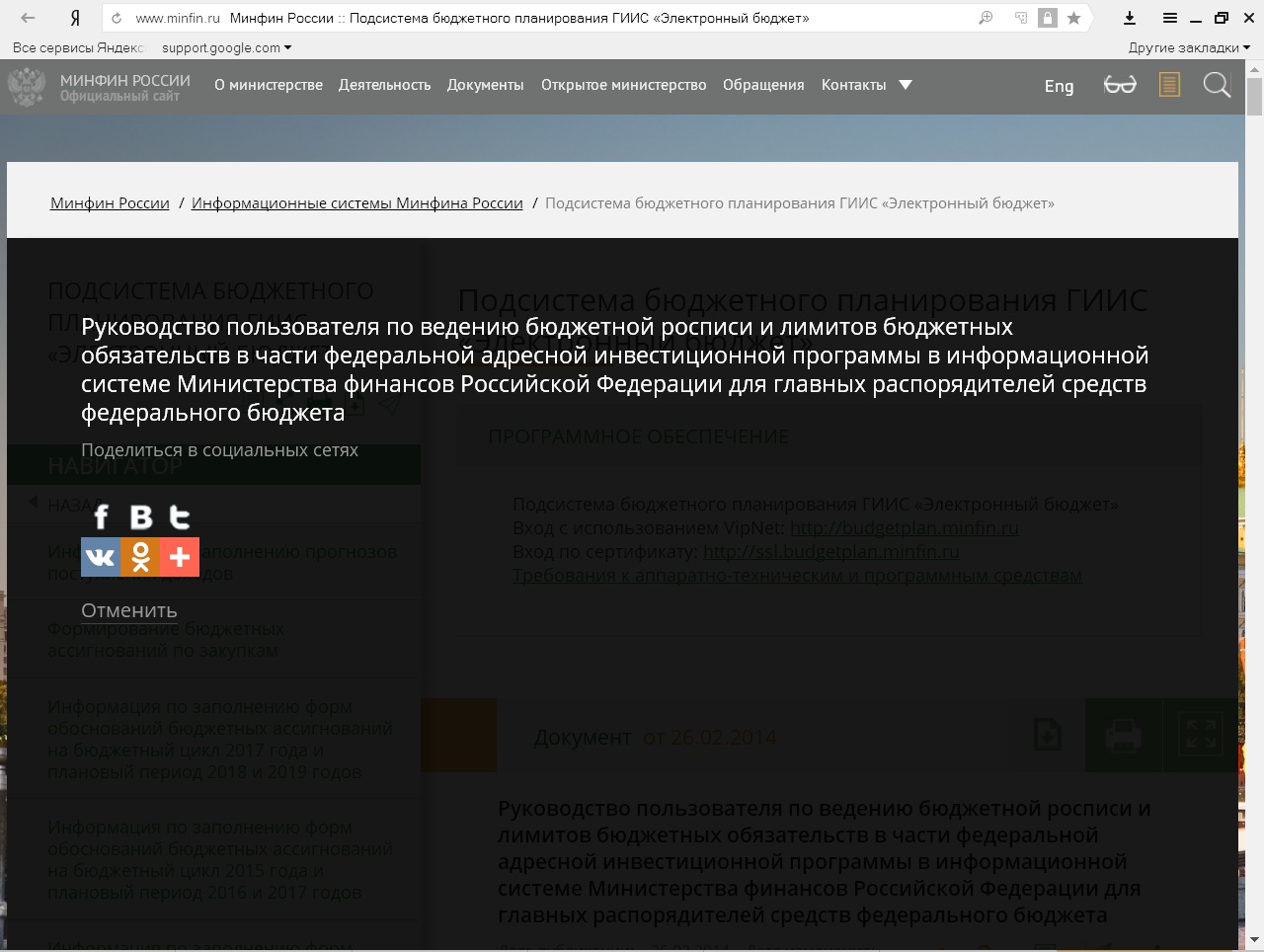Open the browser downloads arrow icon
The image size is (1264, 952).
pyautogui.click(x=1130, y=18)
